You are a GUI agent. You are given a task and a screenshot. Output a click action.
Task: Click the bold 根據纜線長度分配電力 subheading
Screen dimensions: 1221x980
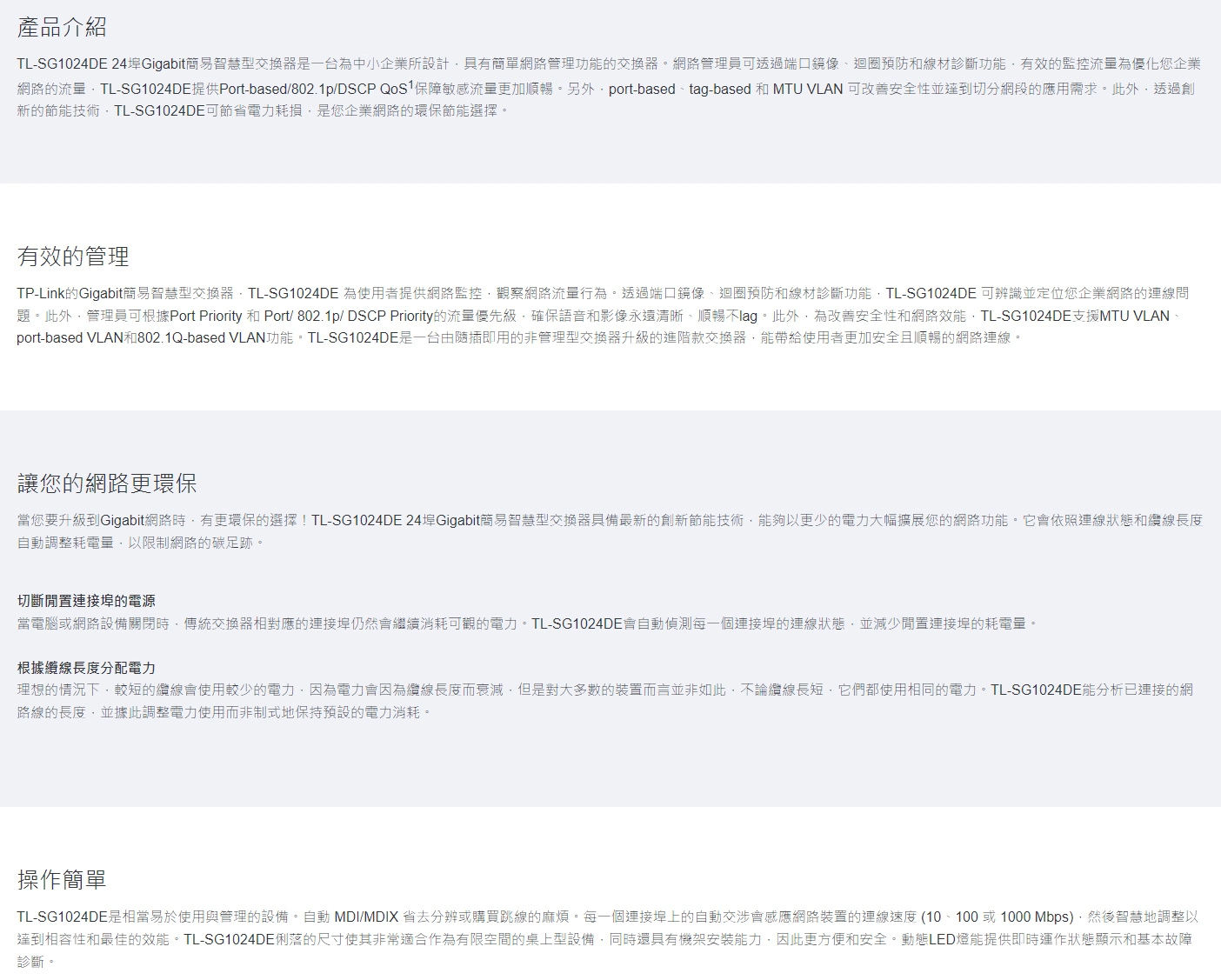click(86, 668)
